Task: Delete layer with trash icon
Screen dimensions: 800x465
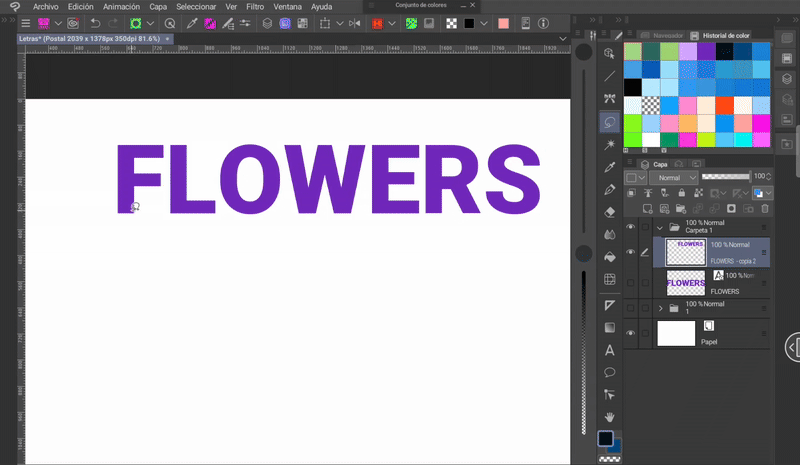Action: tap(765, 208)
